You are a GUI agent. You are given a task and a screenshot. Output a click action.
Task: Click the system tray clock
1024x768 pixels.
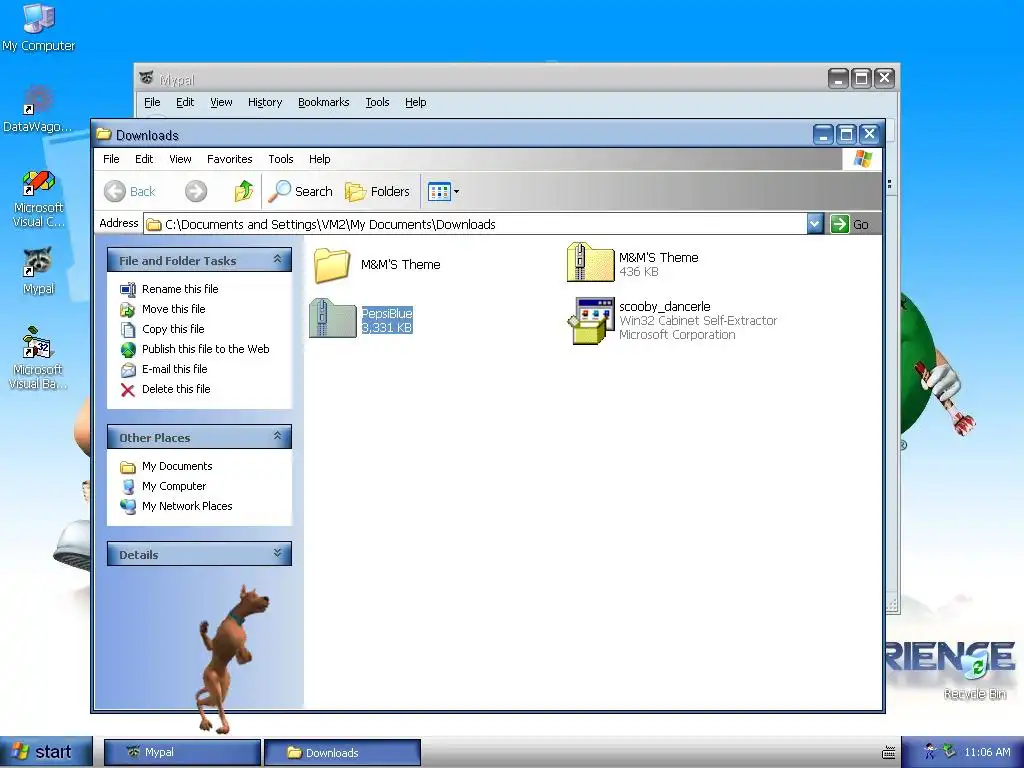(987, 752)
